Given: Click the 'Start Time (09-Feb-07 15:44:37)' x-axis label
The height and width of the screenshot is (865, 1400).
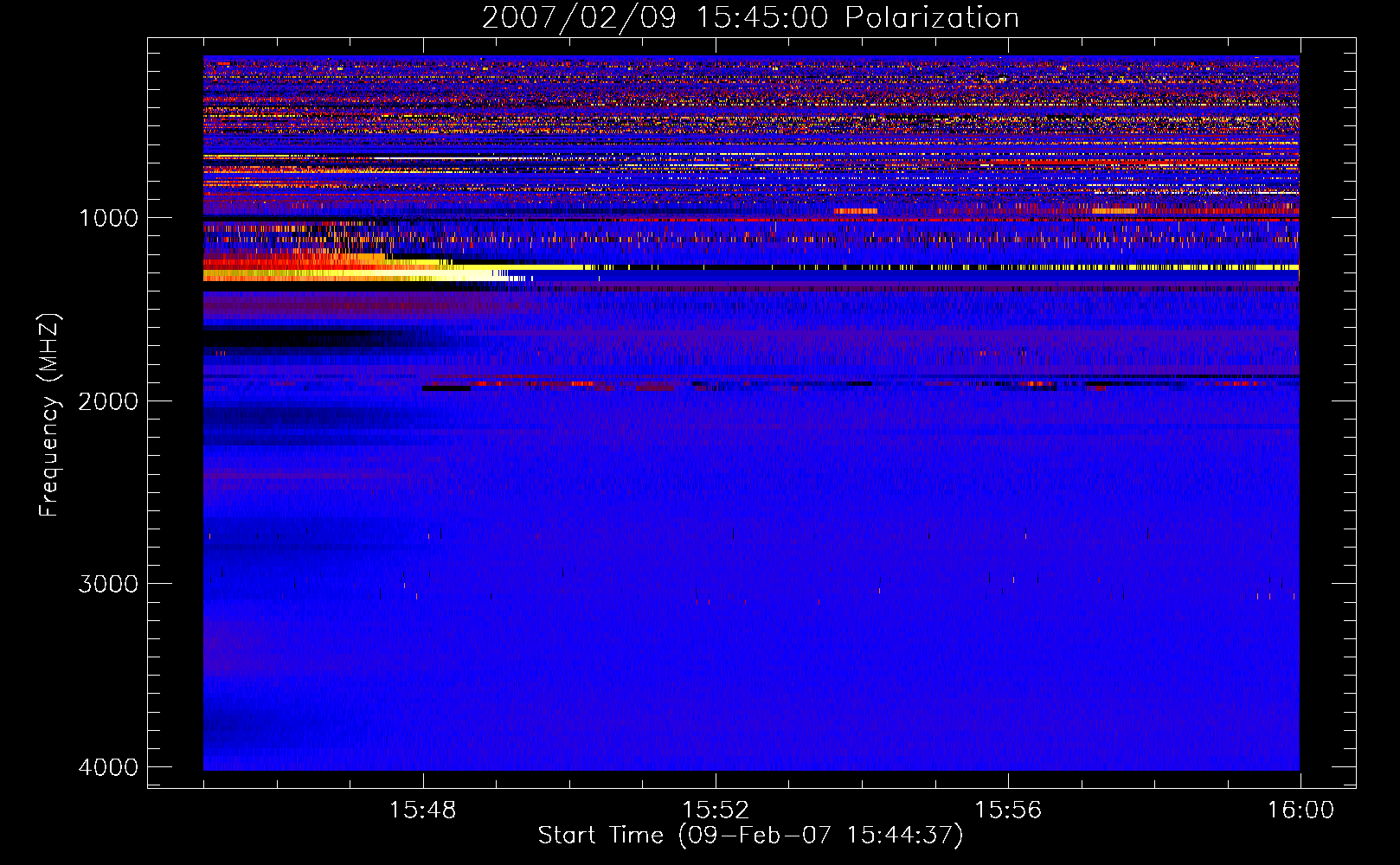Looking at the screenshot, I should (x=750, y=836).
